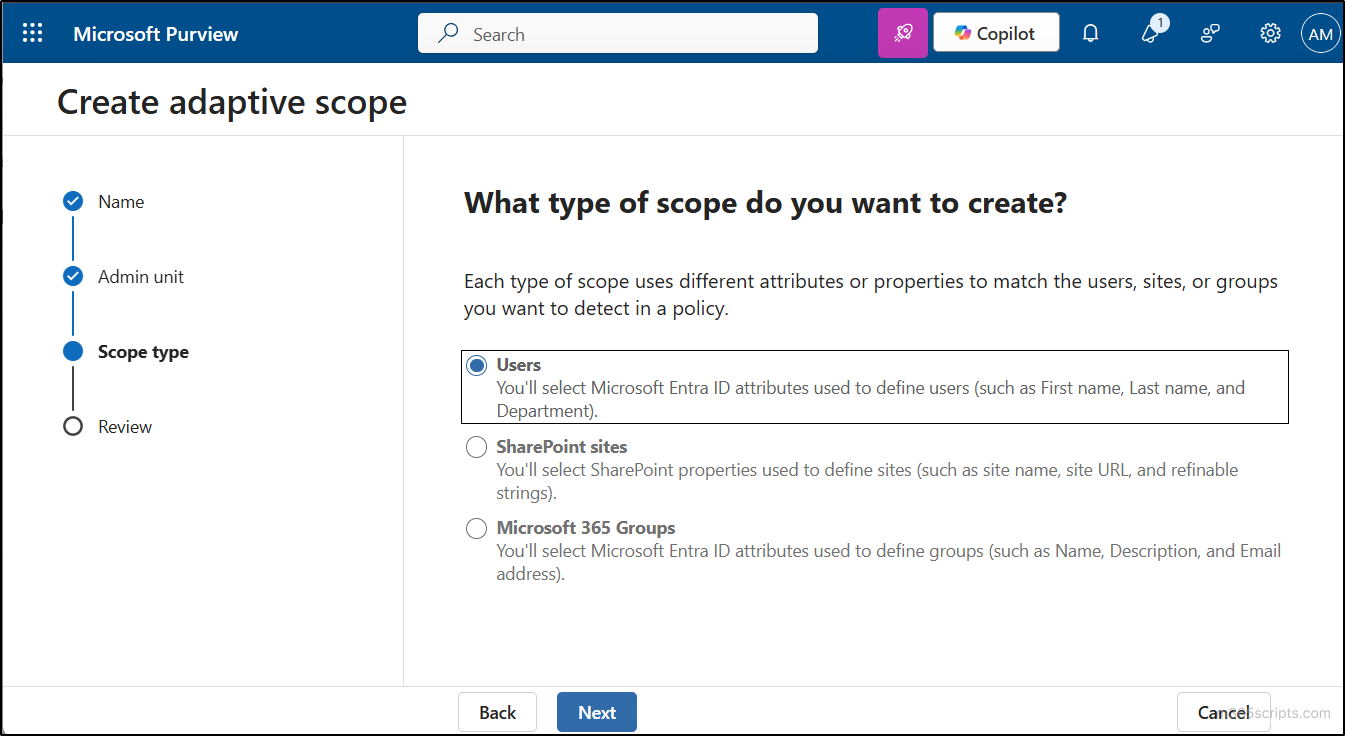The image size is (1345, 736).
Task: Click the Admin unit step checkmark icon
Action: click(73, 276)
